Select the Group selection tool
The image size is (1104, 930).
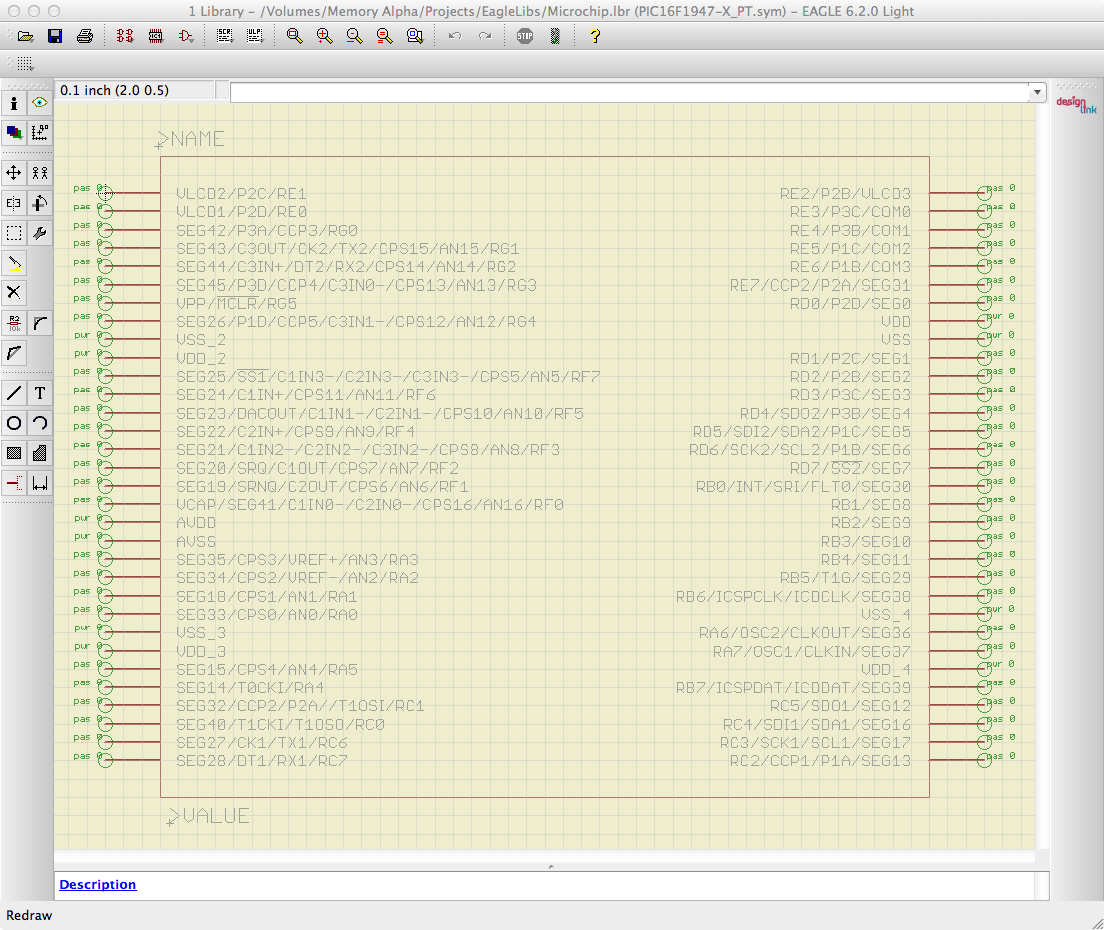click(14, 233)
